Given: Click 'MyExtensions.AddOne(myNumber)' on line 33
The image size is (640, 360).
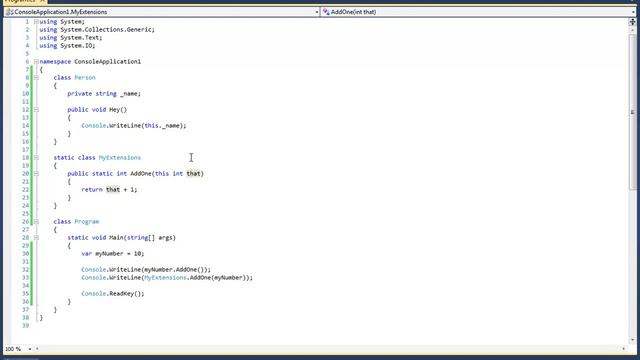Looking at the screenshot, I should coord(194,278).
